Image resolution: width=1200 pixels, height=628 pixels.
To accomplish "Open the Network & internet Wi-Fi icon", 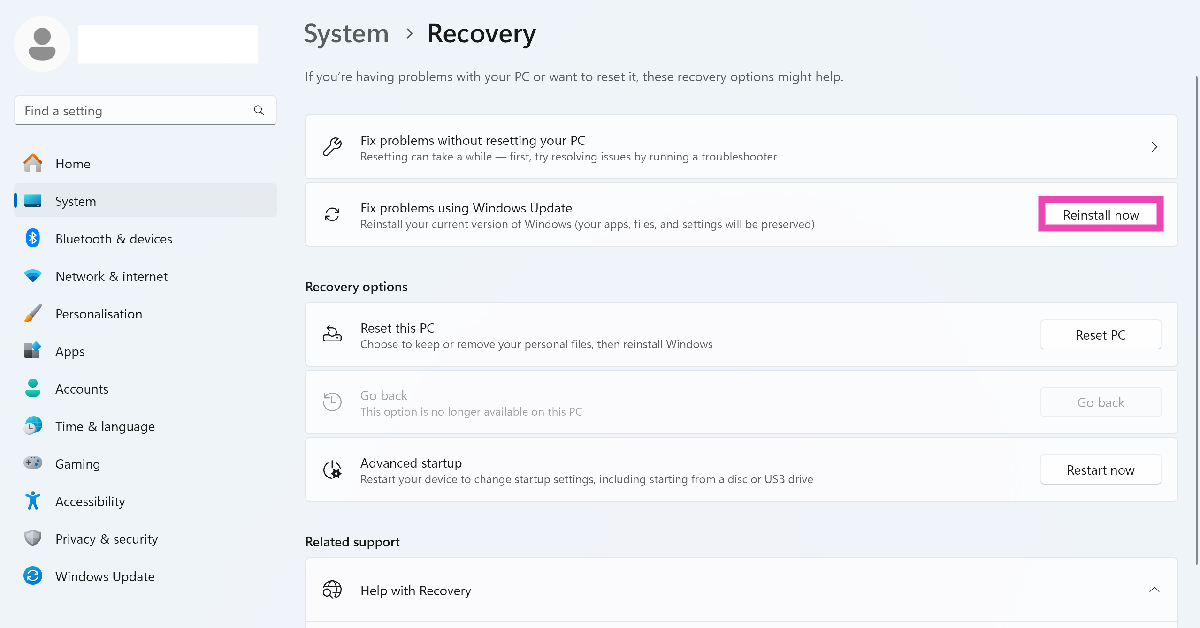I will pos(33,276).
